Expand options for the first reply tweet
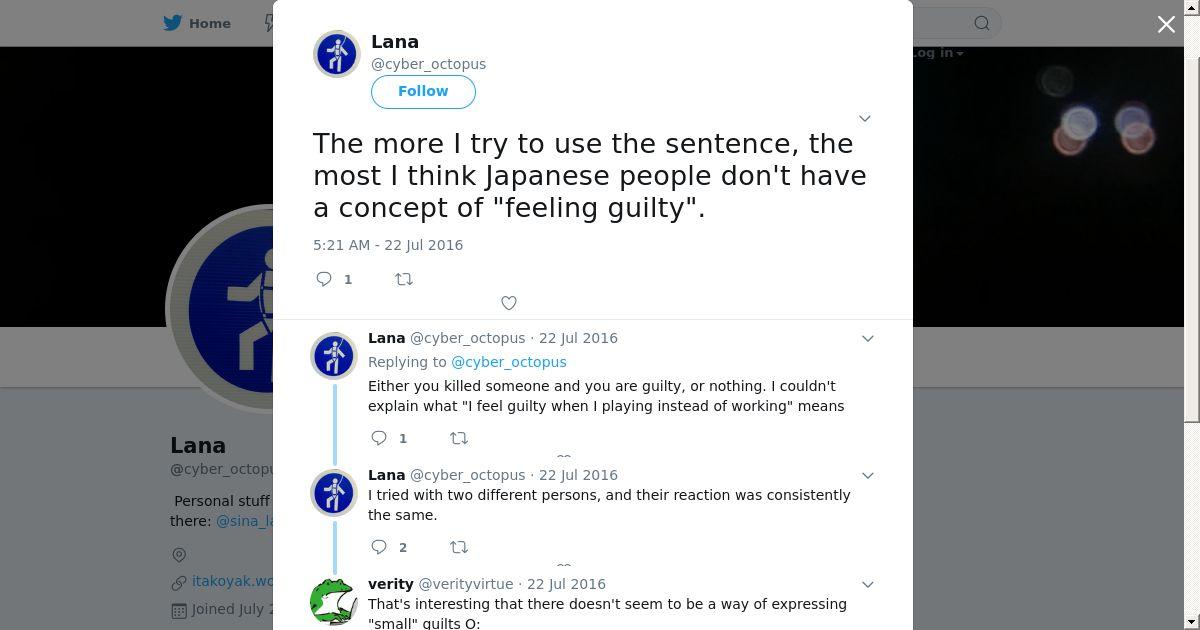 [x=868, y=338]
